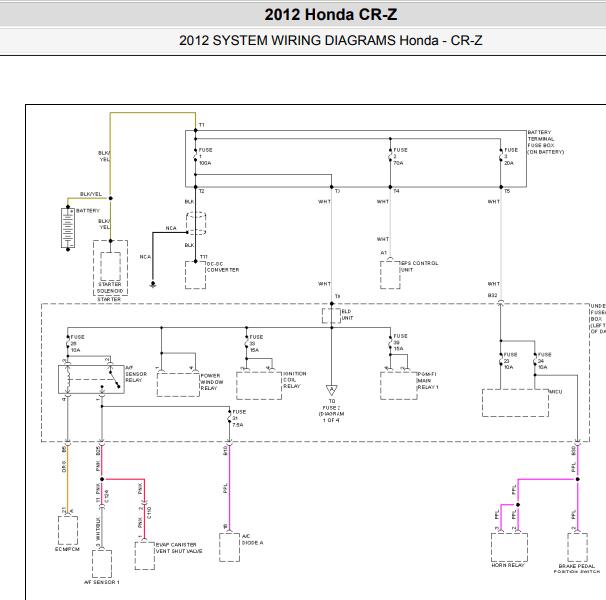Select the "BATTERY TERMINAL FUSE BOX" label
Viewport: 606px width, 600px height.
point(546,142)
